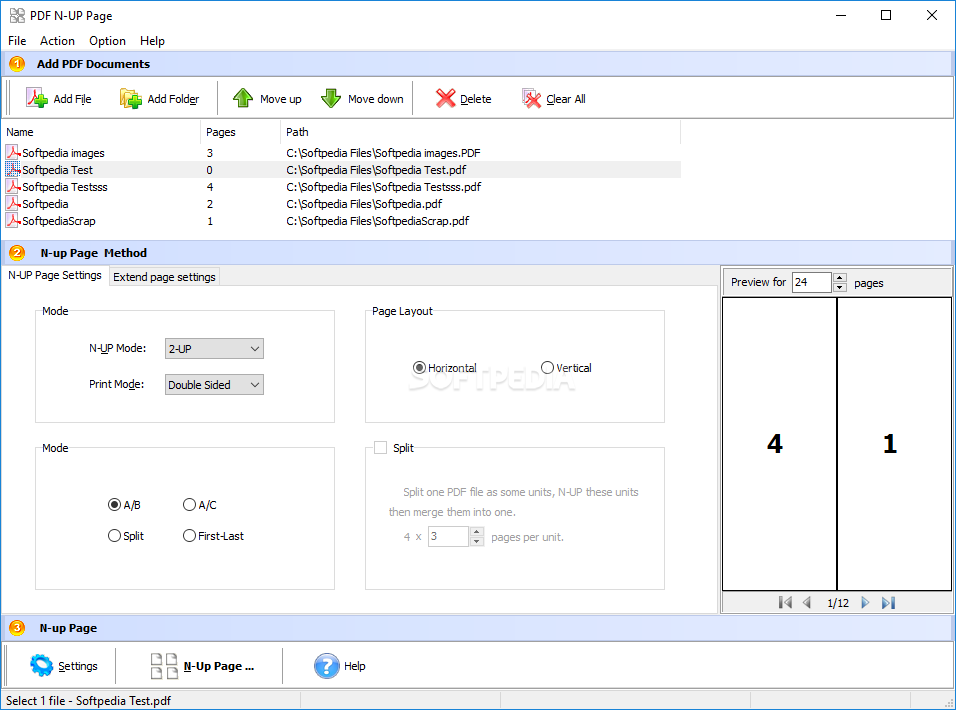Click the red X Delete icon

pos(446,98)
